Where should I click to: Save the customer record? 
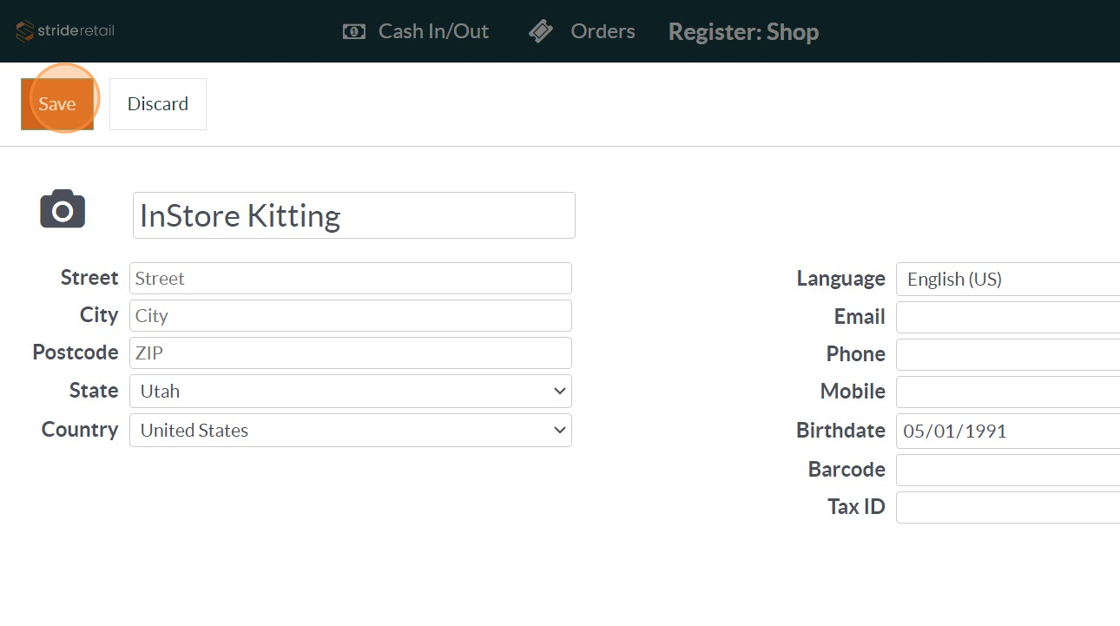(57, 104)
